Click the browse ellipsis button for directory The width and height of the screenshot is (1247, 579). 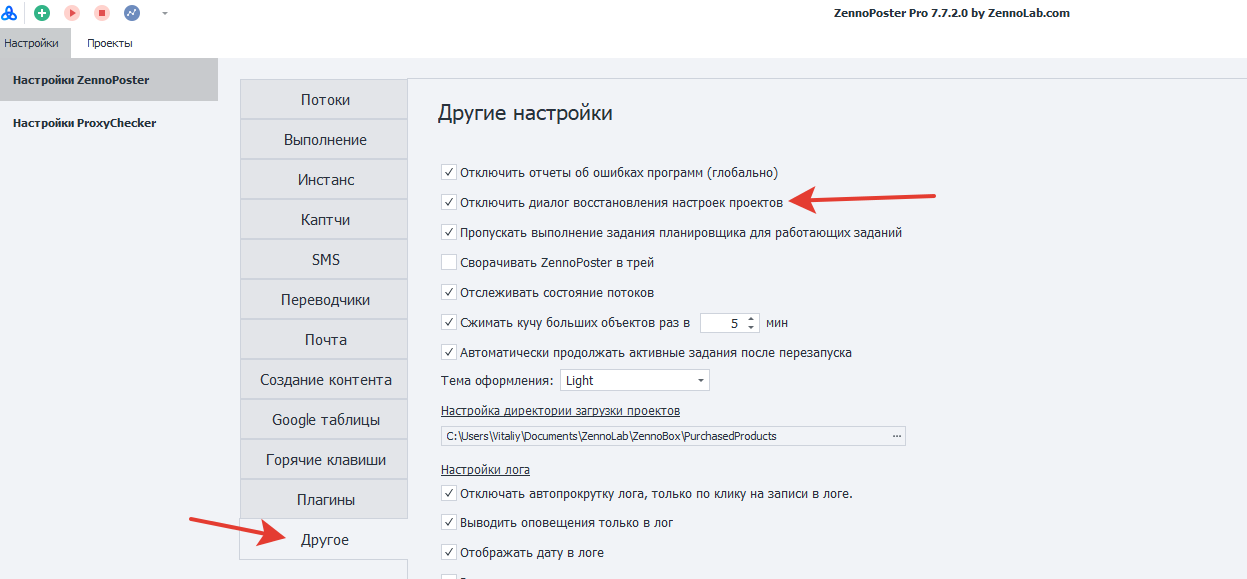coord(896,436)
